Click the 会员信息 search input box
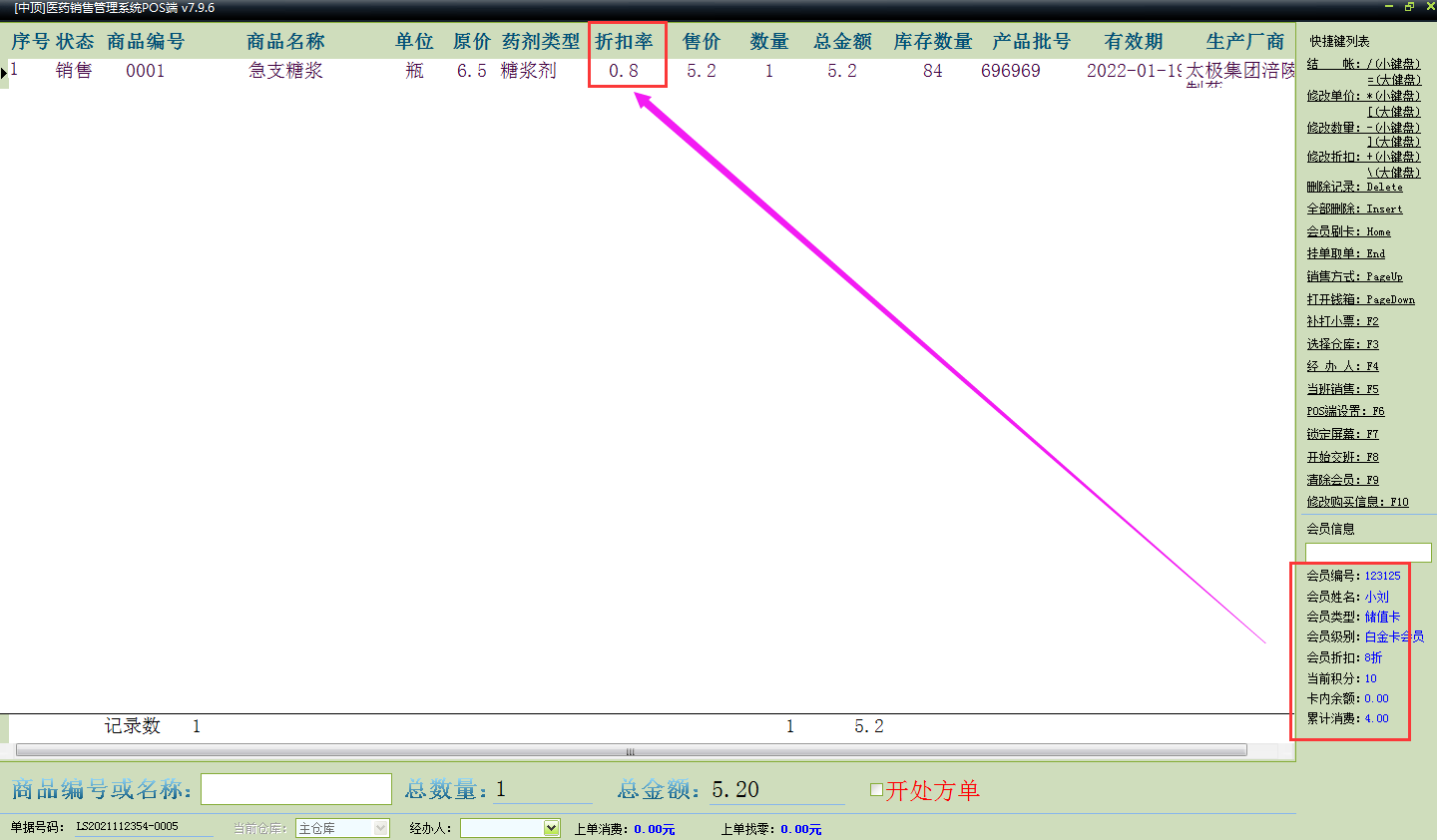The width and height of the screenshot is (1437, 840). [1368, 553]
